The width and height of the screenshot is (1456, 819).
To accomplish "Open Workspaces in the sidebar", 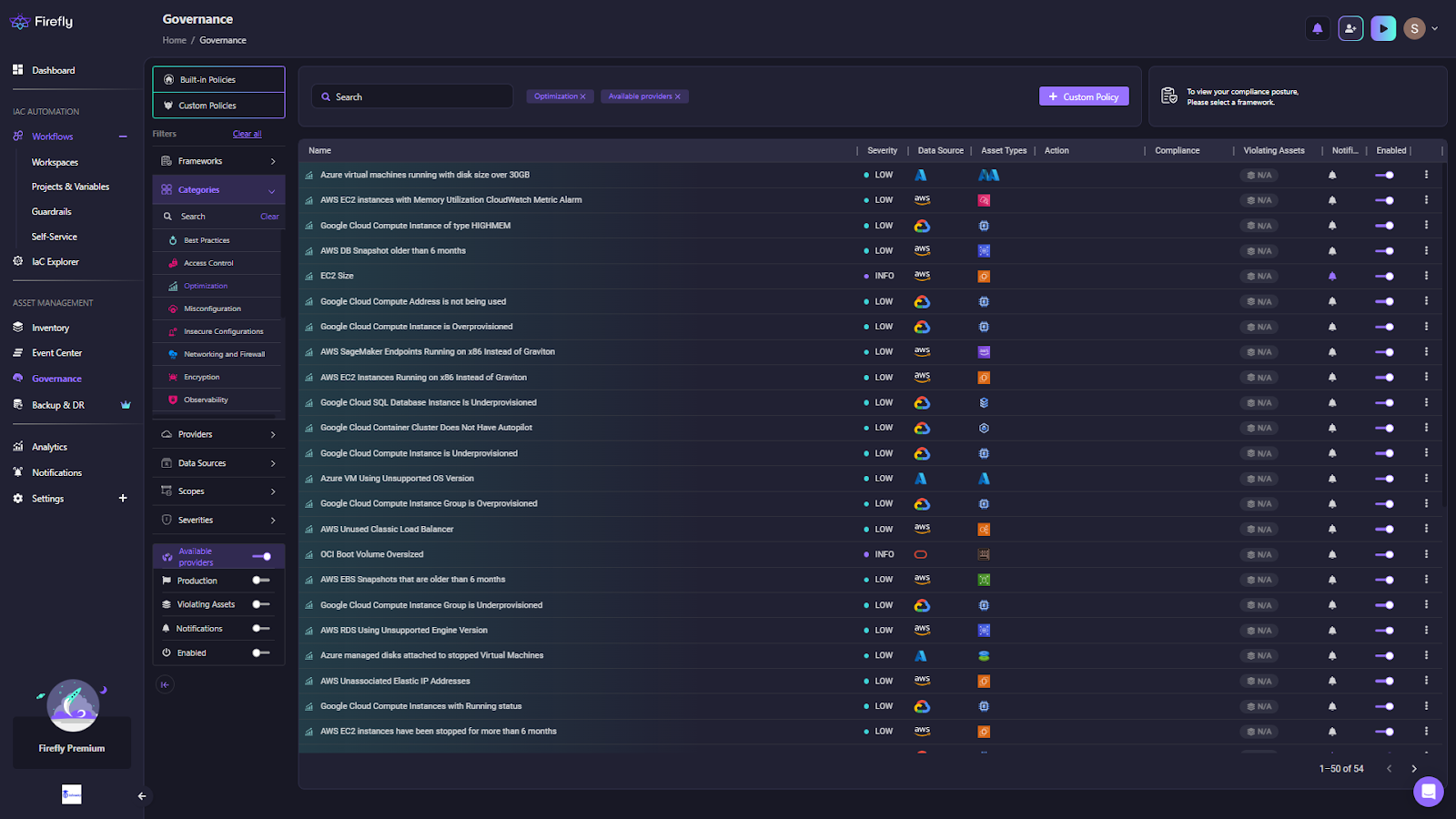I will [x=55, y=162].
